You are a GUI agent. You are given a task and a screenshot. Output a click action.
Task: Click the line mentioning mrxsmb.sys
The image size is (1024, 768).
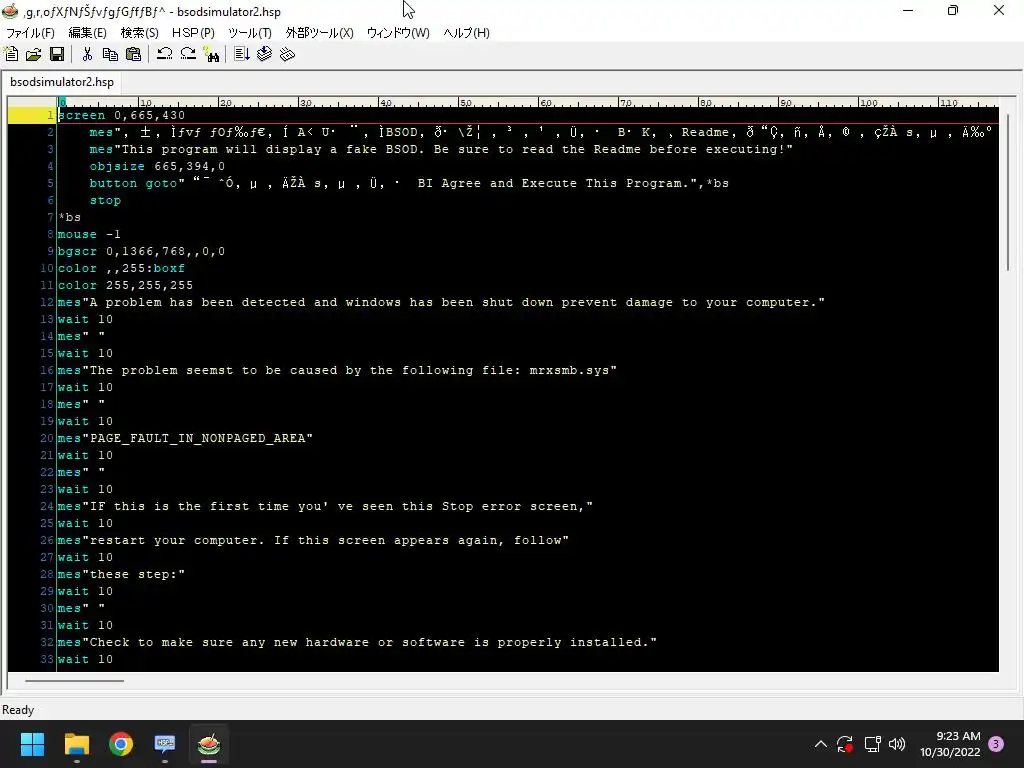point(337,370)
